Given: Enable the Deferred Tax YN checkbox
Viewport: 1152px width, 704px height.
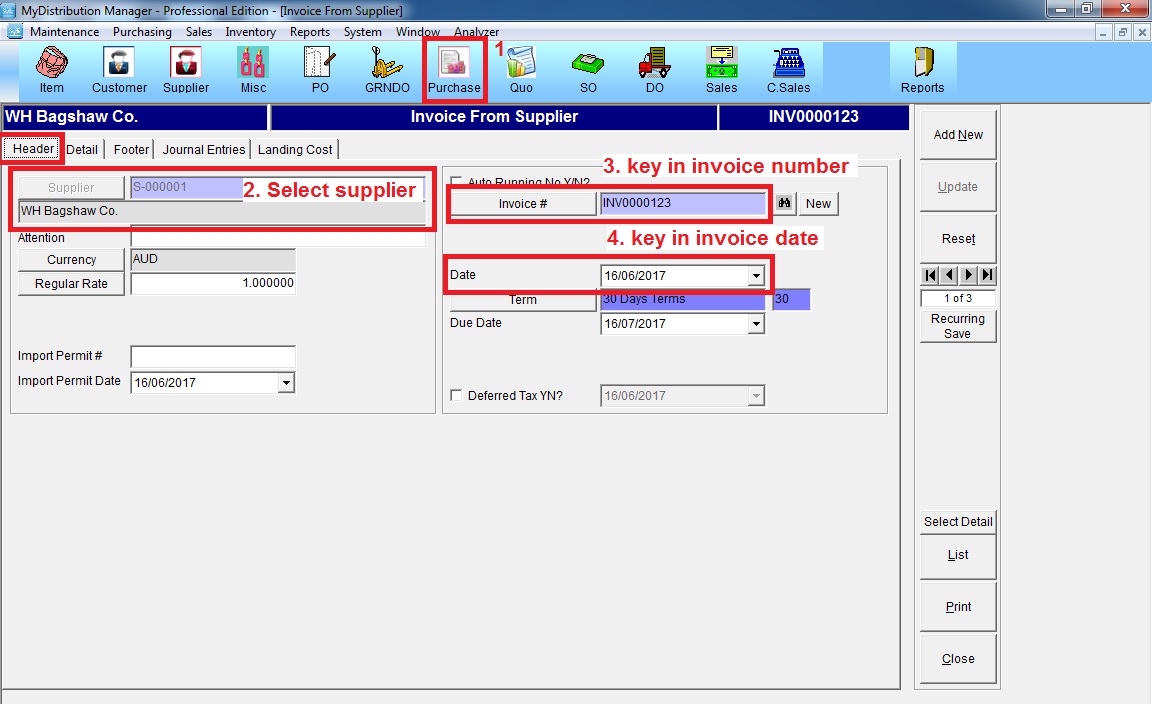Looking at the screenshot, I should tap(457, 396).
